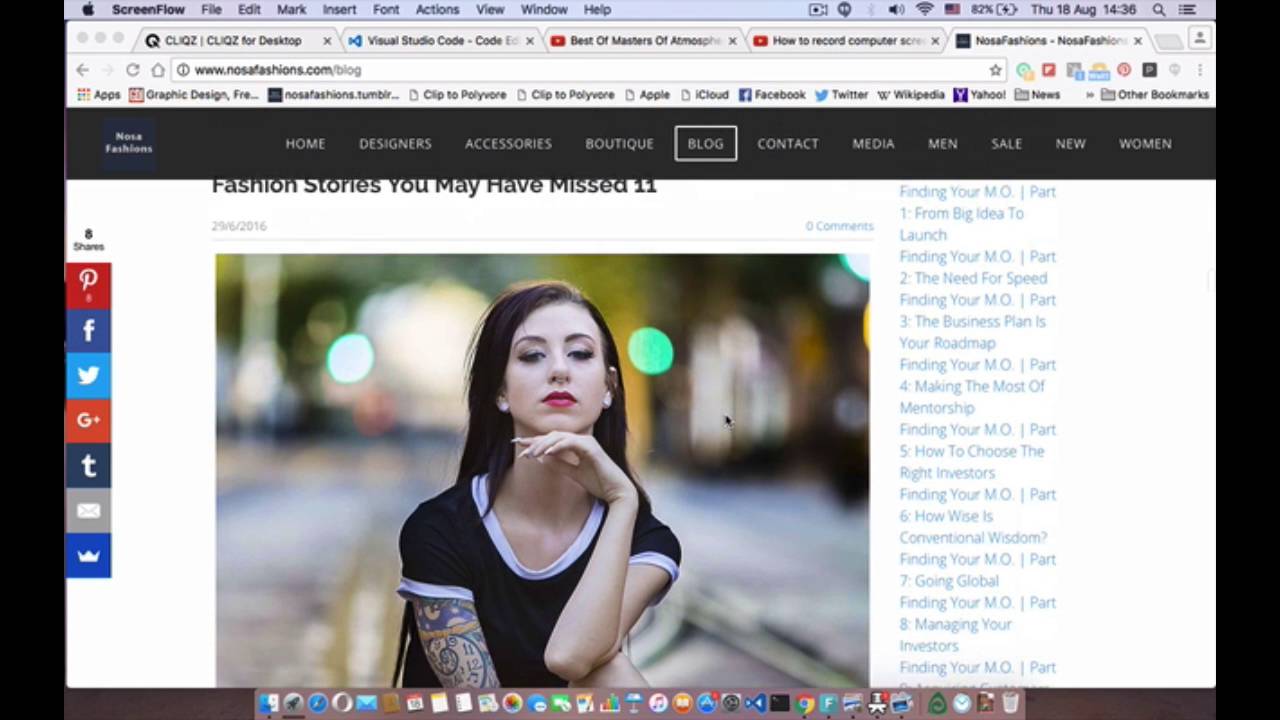Open the 0 Comments link
1280x720 pixels.
point(839,226)
